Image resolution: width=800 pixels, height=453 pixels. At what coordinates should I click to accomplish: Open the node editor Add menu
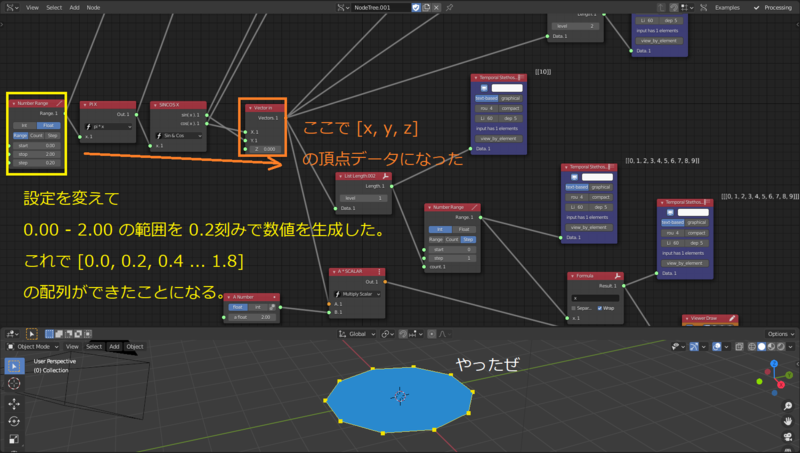tap(74, 8)
